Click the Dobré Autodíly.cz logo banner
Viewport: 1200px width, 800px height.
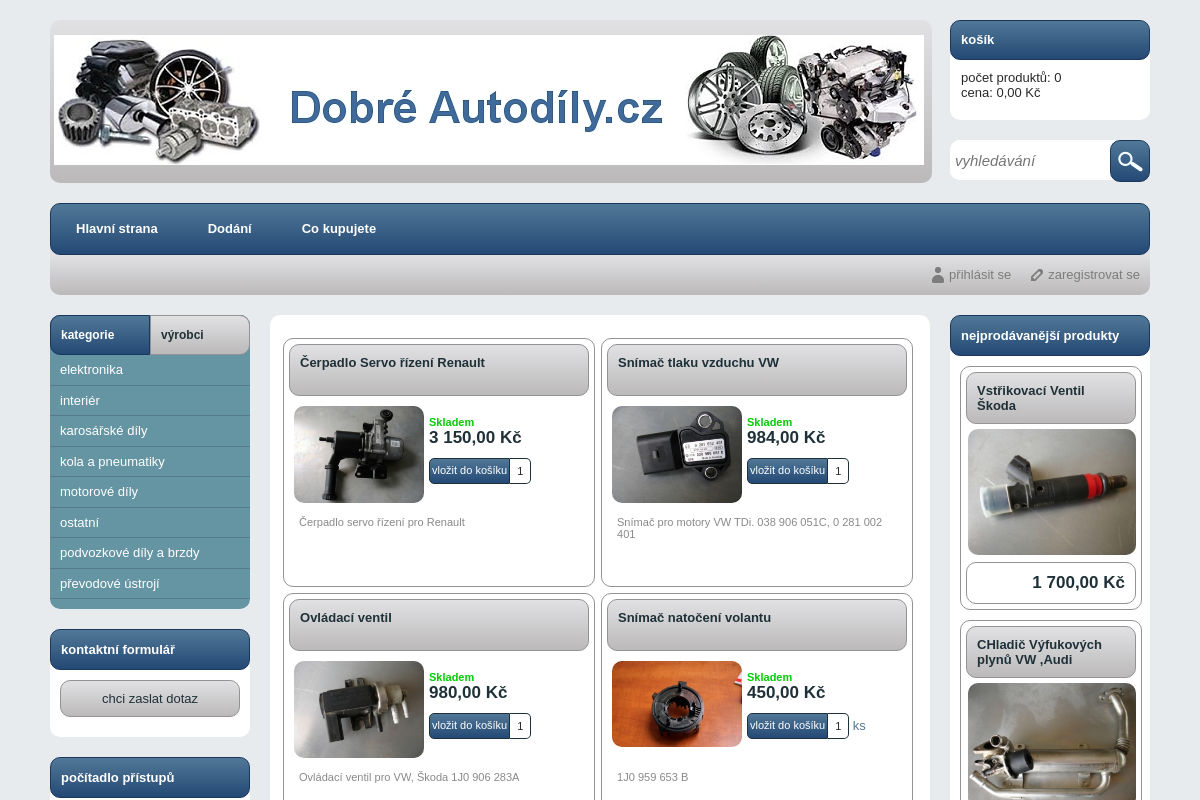[488, 100]
